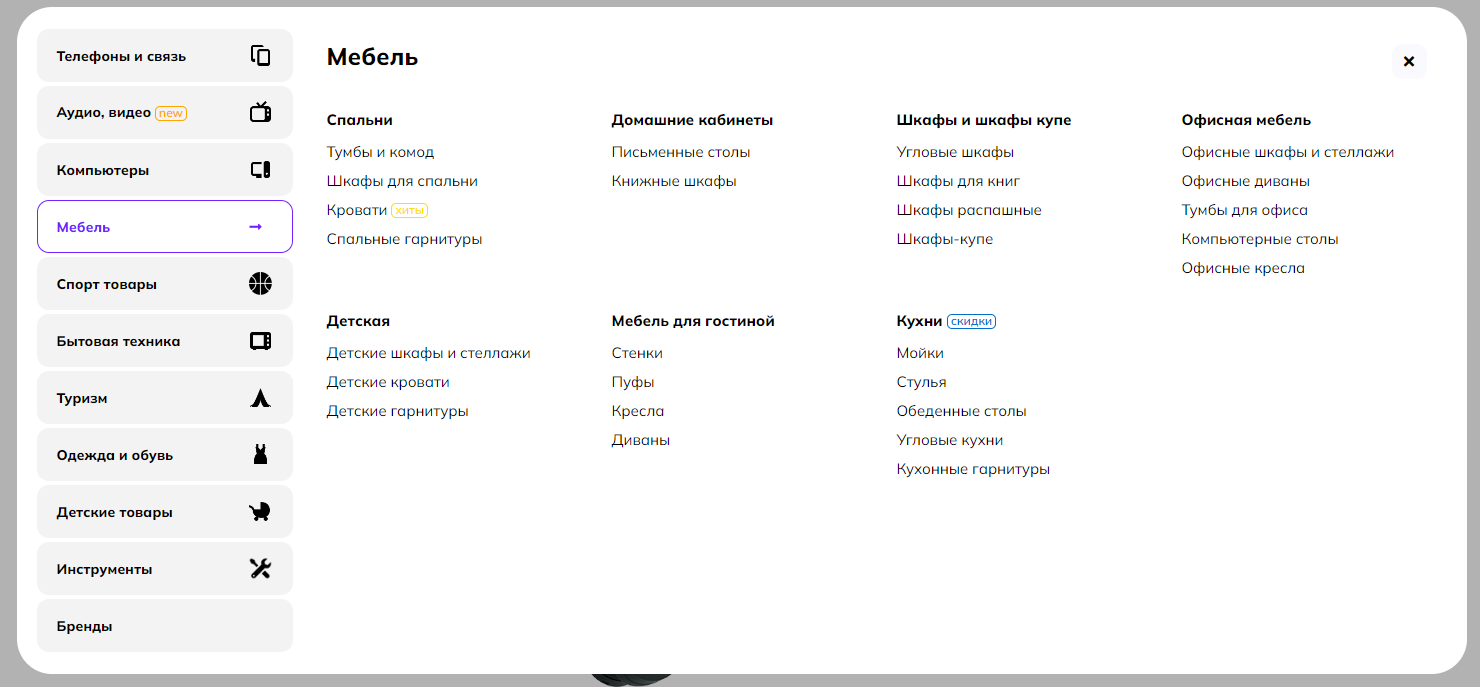Click the tent icon beside Туризм
The height and width of the screenshot is (687, 1480).
[x=260, y=398]
